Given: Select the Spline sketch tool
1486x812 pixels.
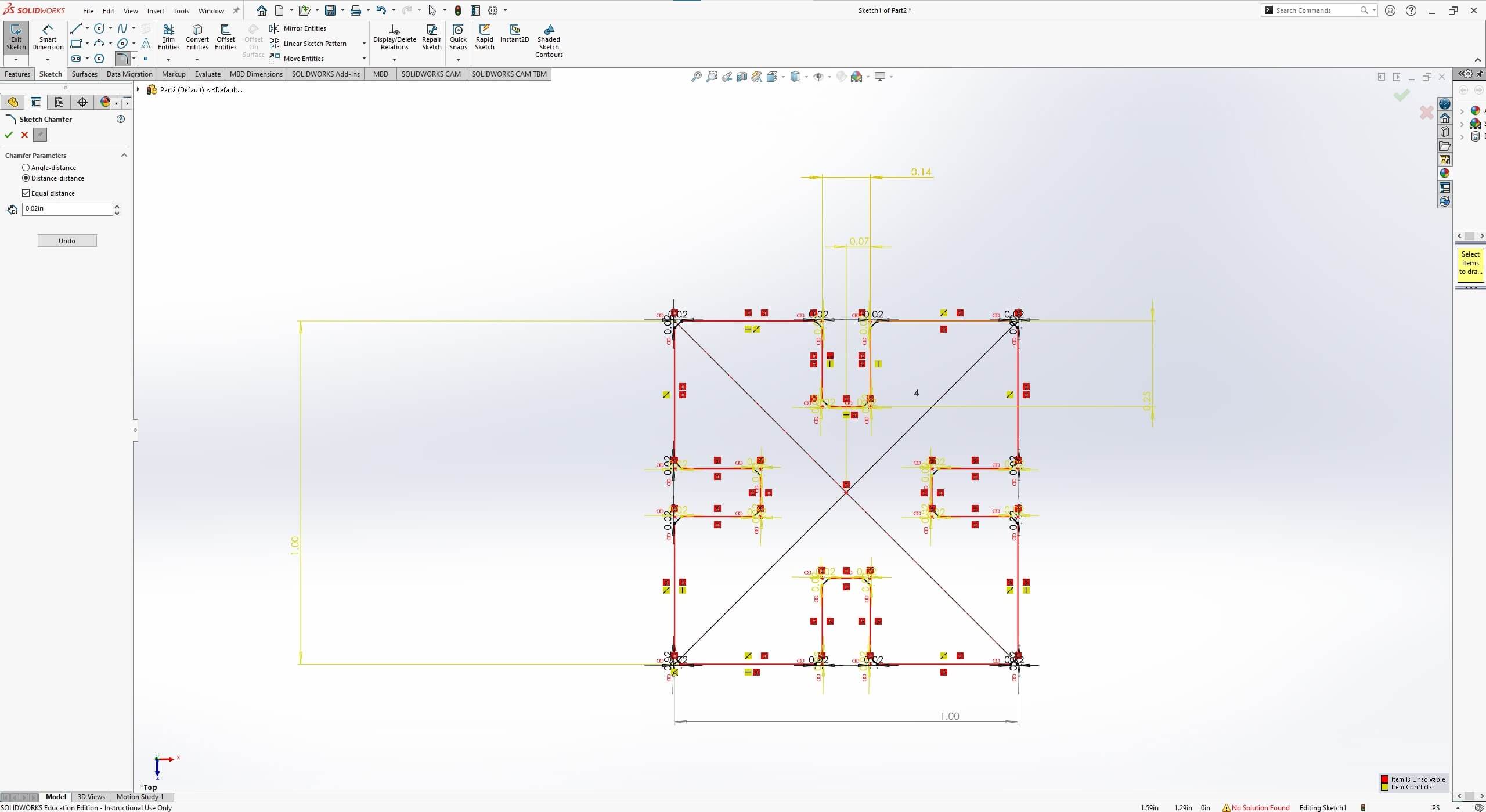Looking at the screenshot, I should [x=122, y=28].
